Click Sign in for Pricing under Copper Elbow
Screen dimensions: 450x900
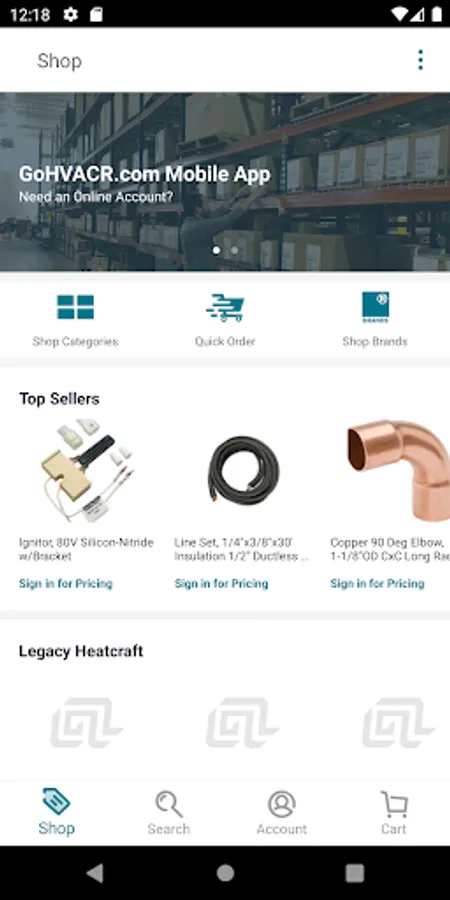[377, 584]
